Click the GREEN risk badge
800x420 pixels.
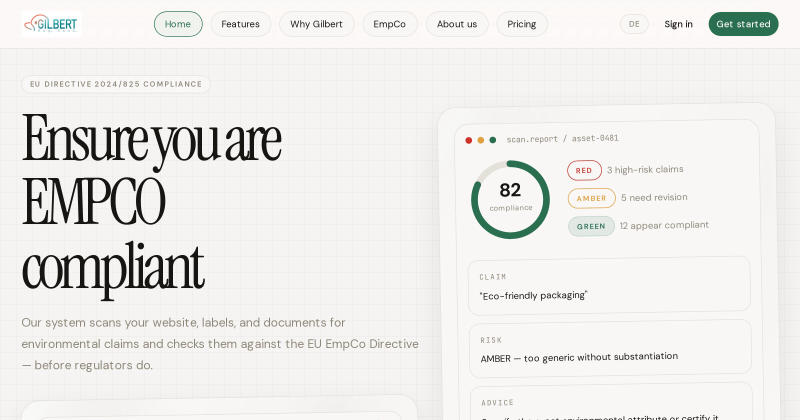coord(591,226)
